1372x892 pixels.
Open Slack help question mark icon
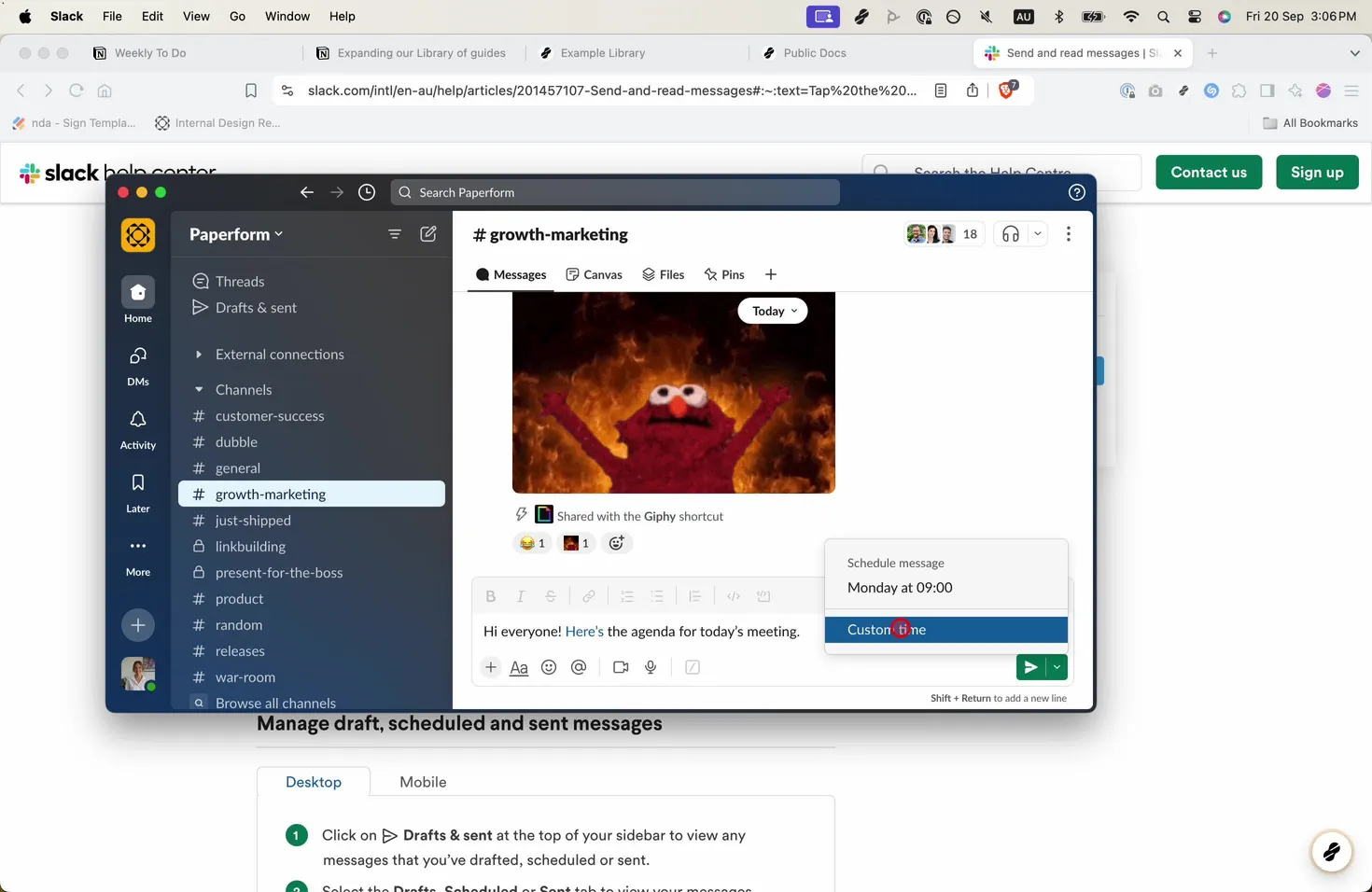coord(1076,192)
